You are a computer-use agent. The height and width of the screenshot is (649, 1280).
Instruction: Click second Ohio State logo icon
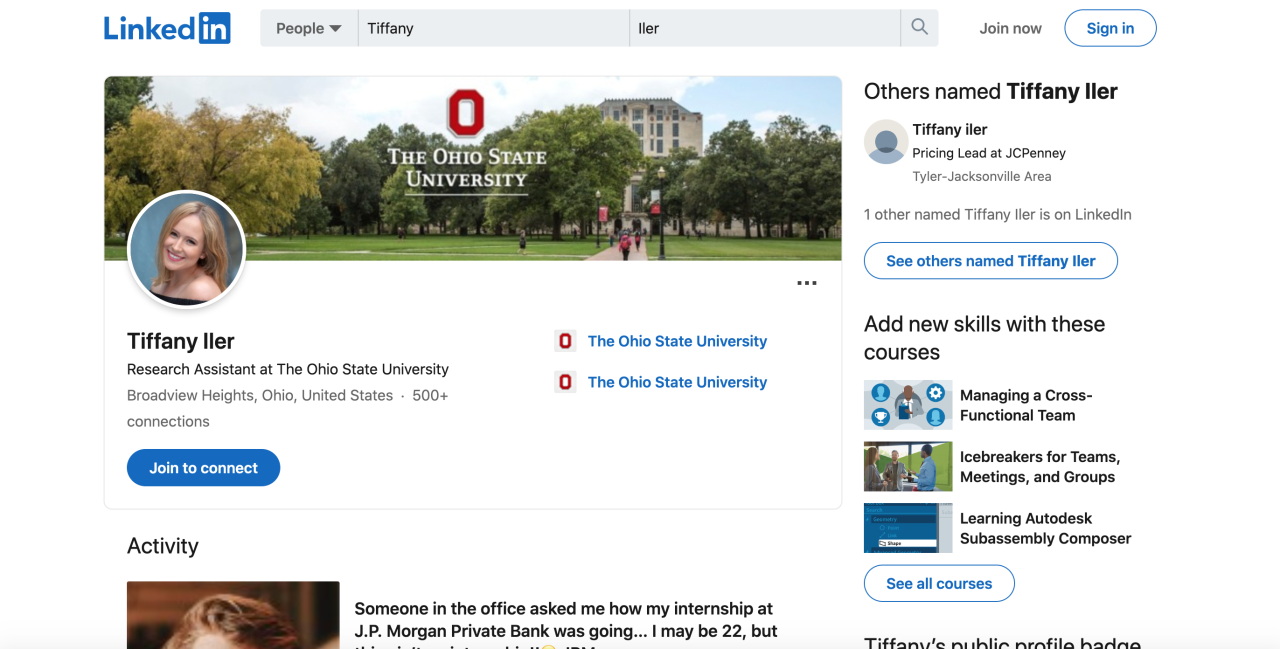click(x=565, y=382)
